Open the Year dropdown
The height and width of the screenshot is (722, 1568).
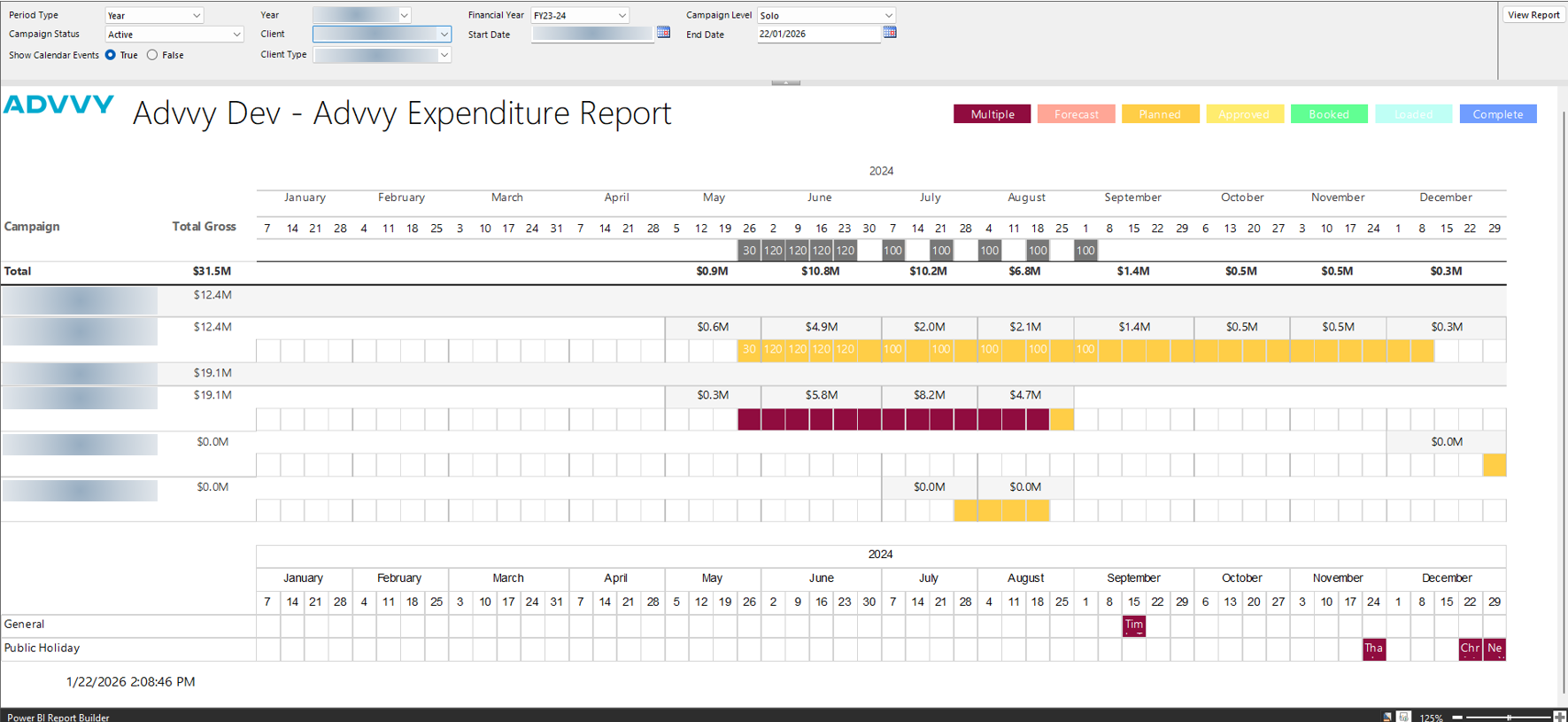(361, 15)
